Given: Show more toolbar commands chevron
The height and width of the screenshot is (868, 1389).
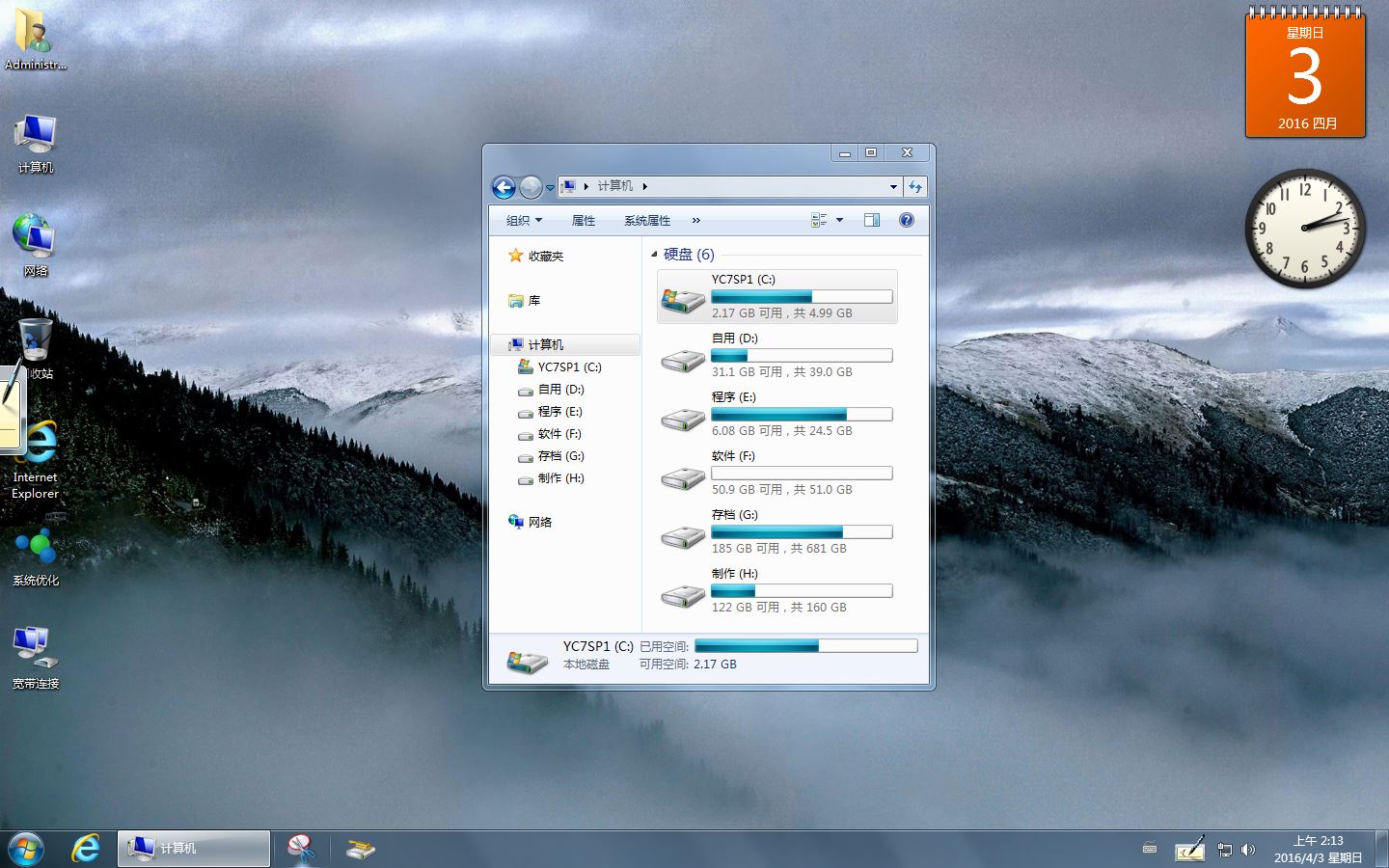Looking at the screenshot, I should (x=695, y=221).
